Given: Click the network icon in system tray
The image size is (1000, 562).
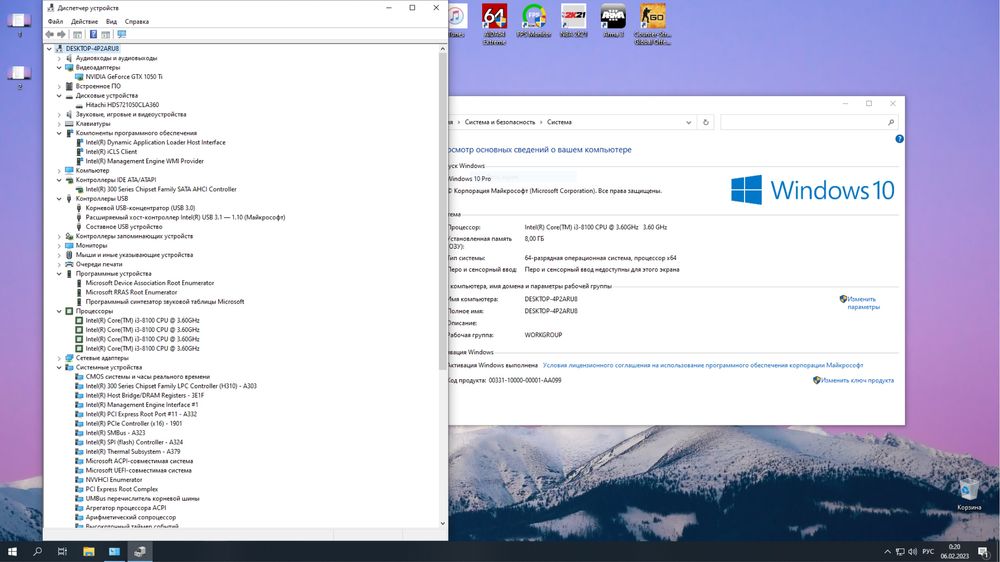Looking at the screenshot, I should click(x=900, y=551).
